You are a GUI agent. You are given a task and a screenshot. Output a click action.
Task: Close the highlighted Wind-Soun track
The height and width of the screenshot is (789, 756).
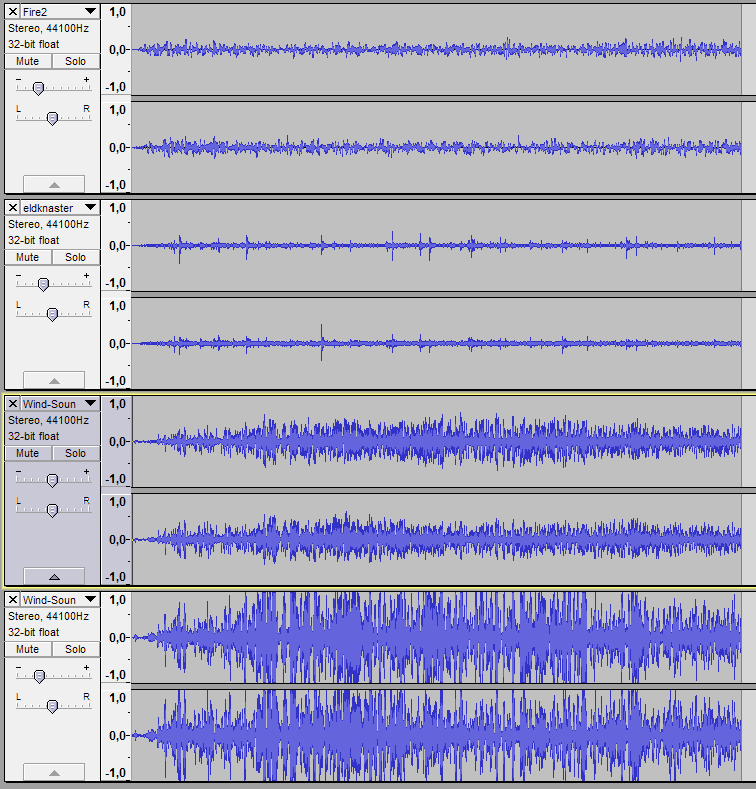12,404
